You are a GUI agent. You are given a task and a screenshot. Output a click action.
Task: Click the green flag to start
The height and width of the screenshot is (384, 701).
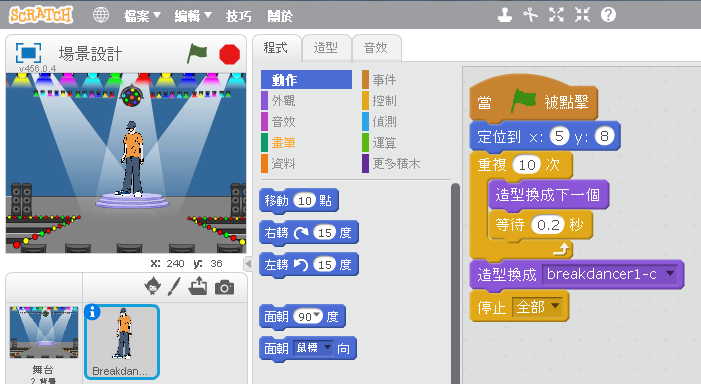coord(197,53)
